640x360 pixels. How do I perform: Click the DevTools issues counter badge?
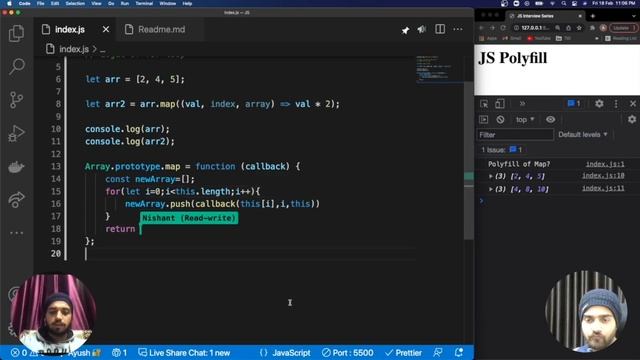click(x=573, y=104)
